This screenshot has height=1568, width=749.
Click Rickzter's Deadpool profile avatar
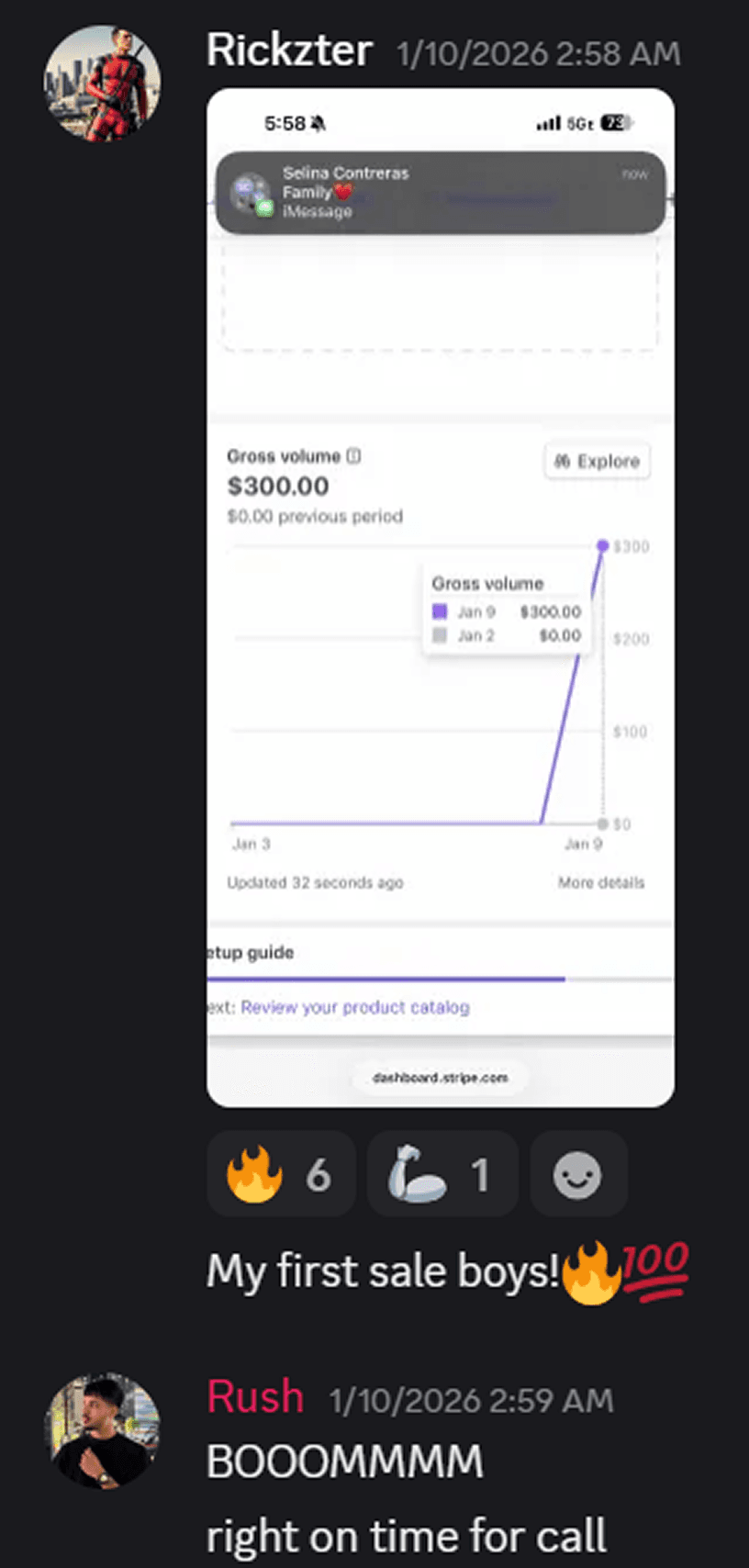[103, 81]
